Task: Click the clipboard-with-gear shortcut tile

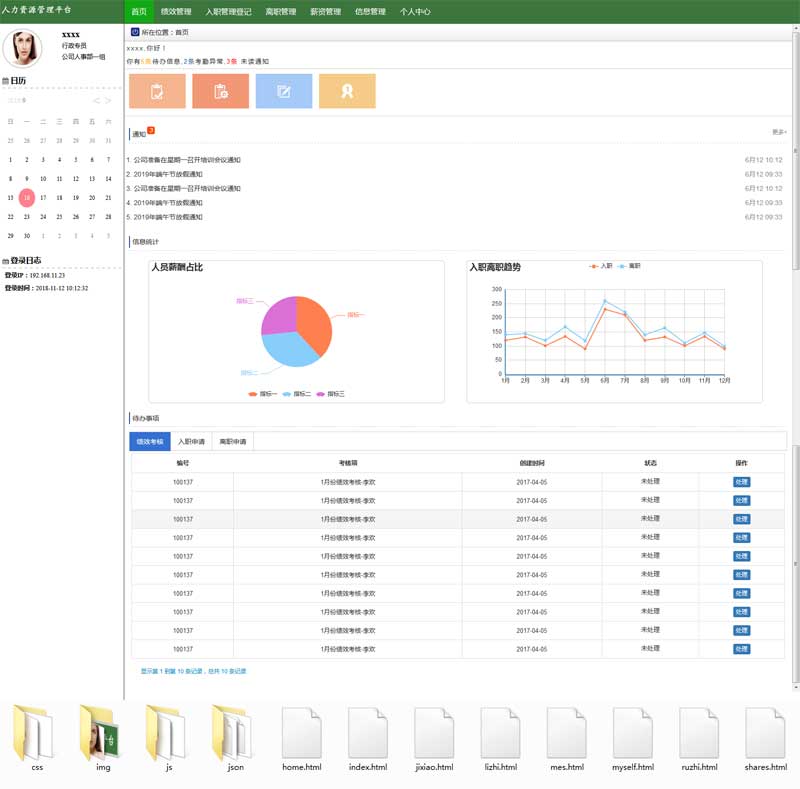Action: coord(220,91)
